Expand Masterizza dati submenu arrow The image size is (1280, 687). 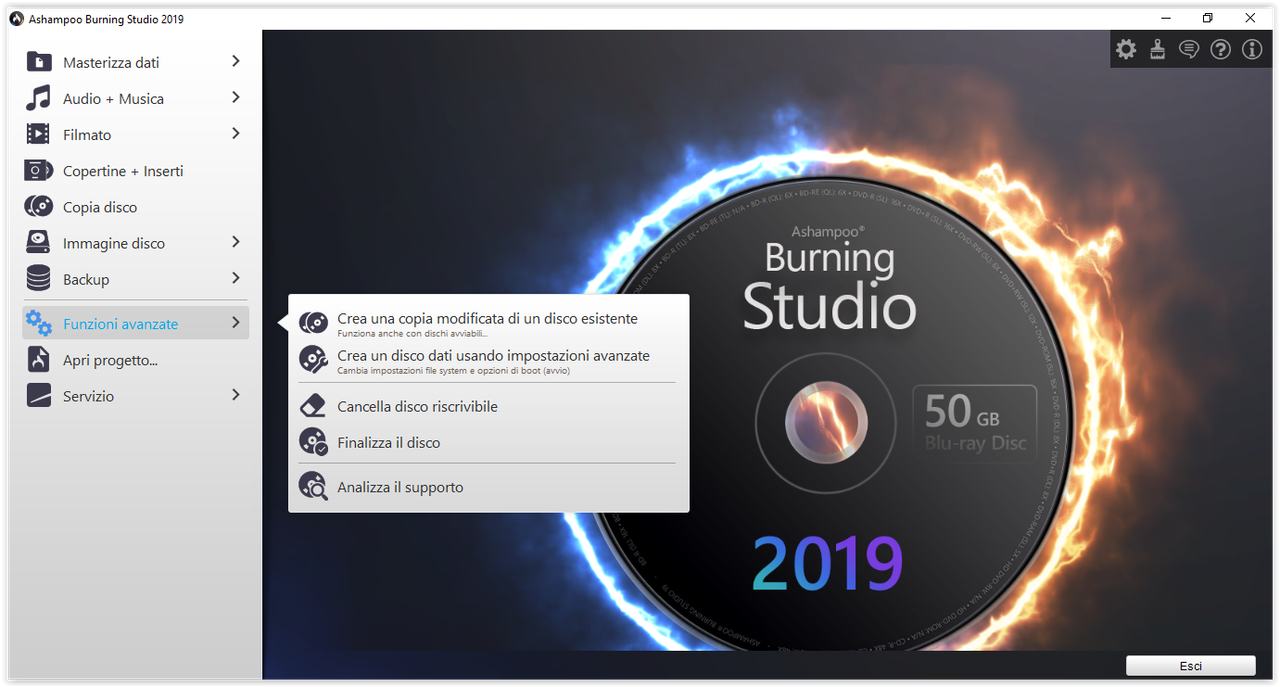tap(236, 62)
